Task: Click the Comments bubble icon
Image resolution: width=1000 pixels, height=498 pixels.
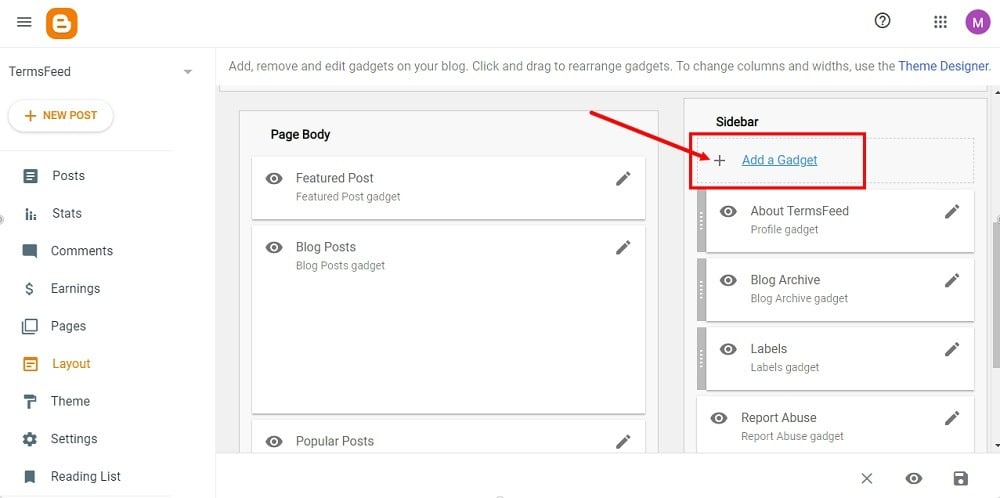Action: (30, 251)
